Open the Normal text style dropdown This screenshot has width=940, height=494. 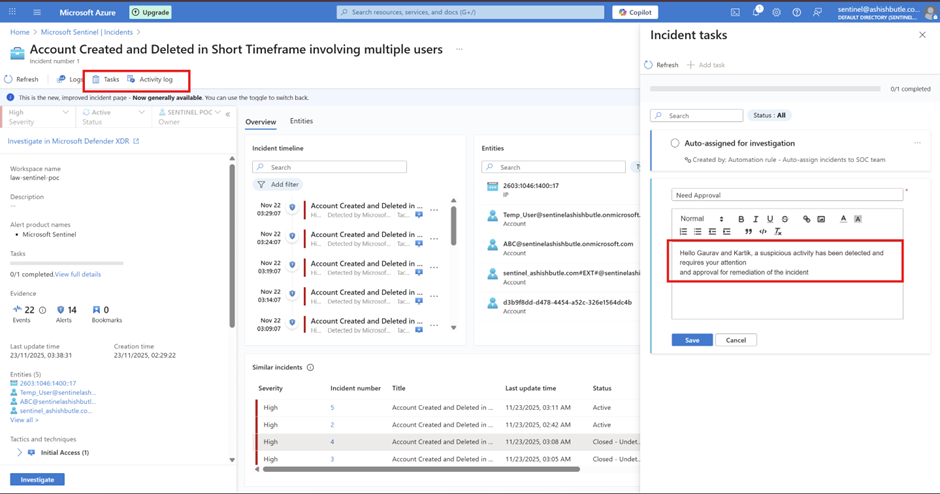[701, 219]
